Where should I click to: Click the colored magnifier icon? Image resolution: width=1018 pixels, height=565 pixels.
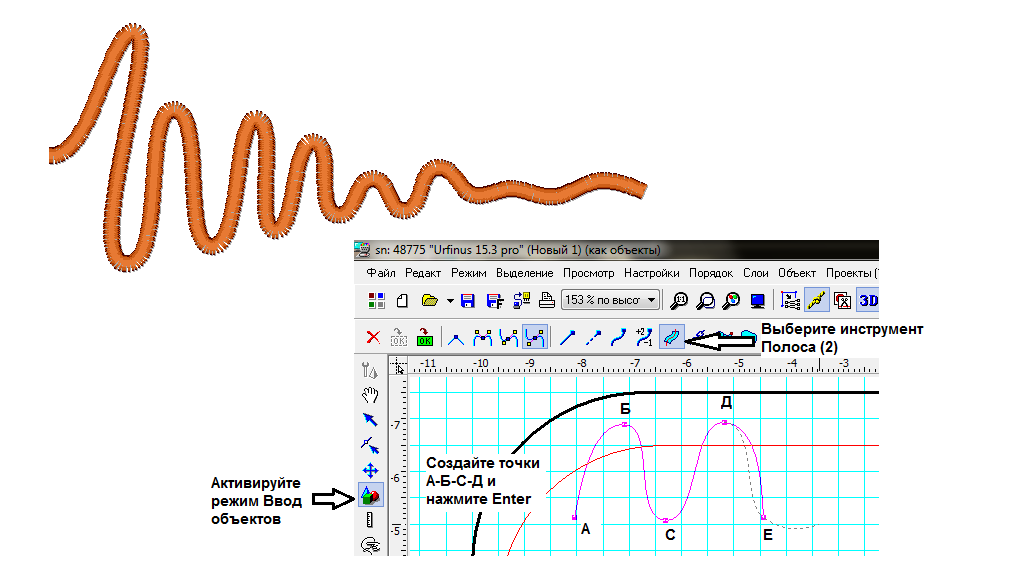(x=732, y=301)
